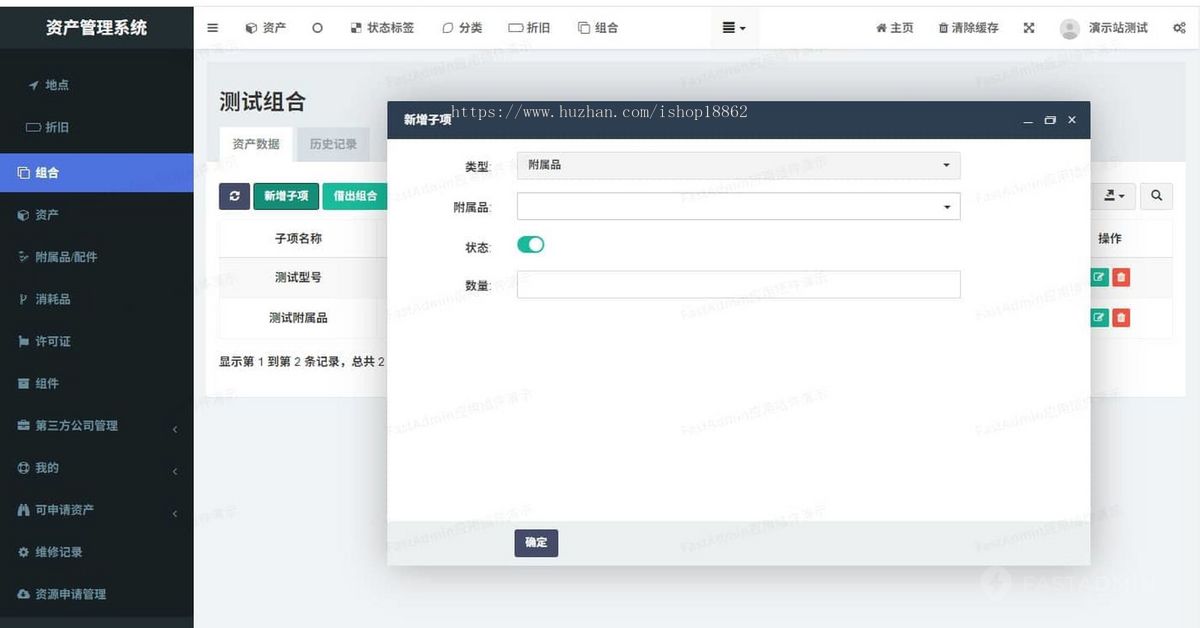Click the 分类 icon in top navigation
The width and height of the screenshot is (1200, 628).
coord(450,28)
